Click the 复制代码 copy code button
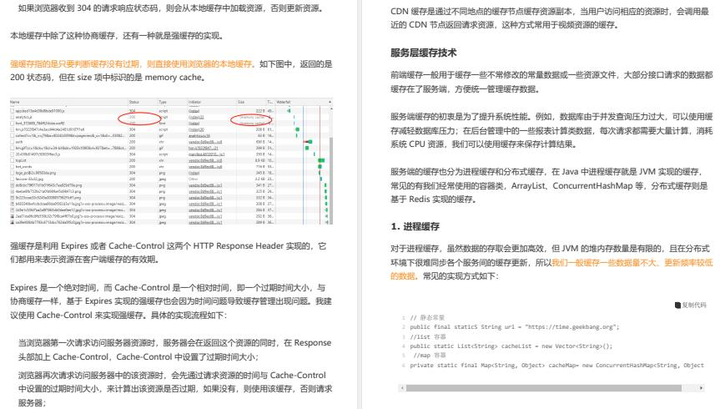Image resolution: width=720 pixels, height=409 pixels. [x=690, y=305]
